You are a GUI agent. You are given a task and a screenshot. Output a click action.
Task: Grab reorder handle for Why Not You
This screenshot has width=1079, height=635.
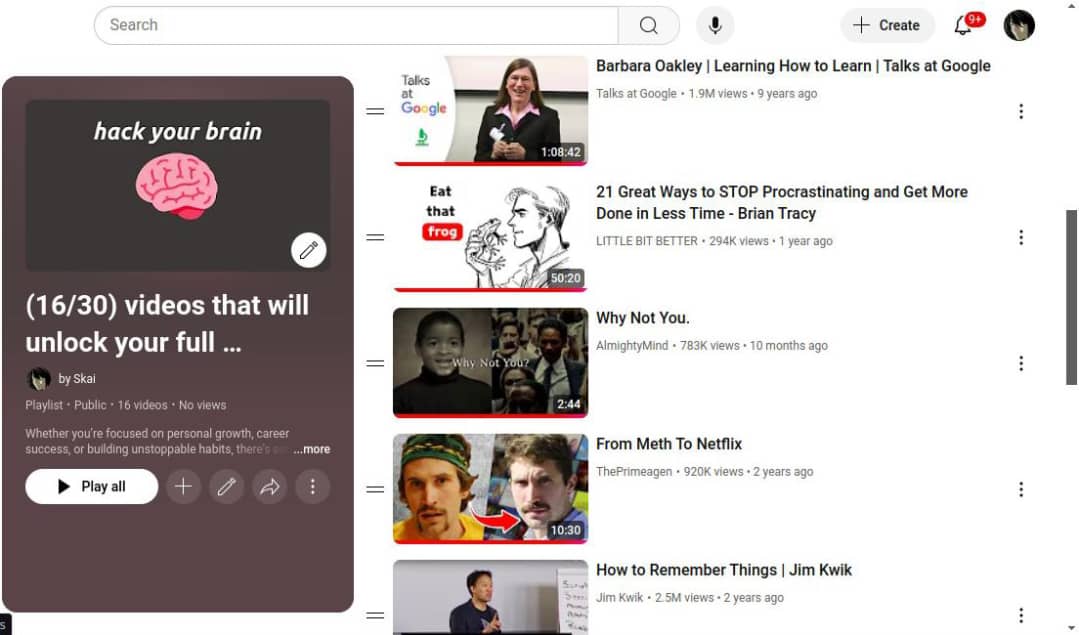coord(375,363)
